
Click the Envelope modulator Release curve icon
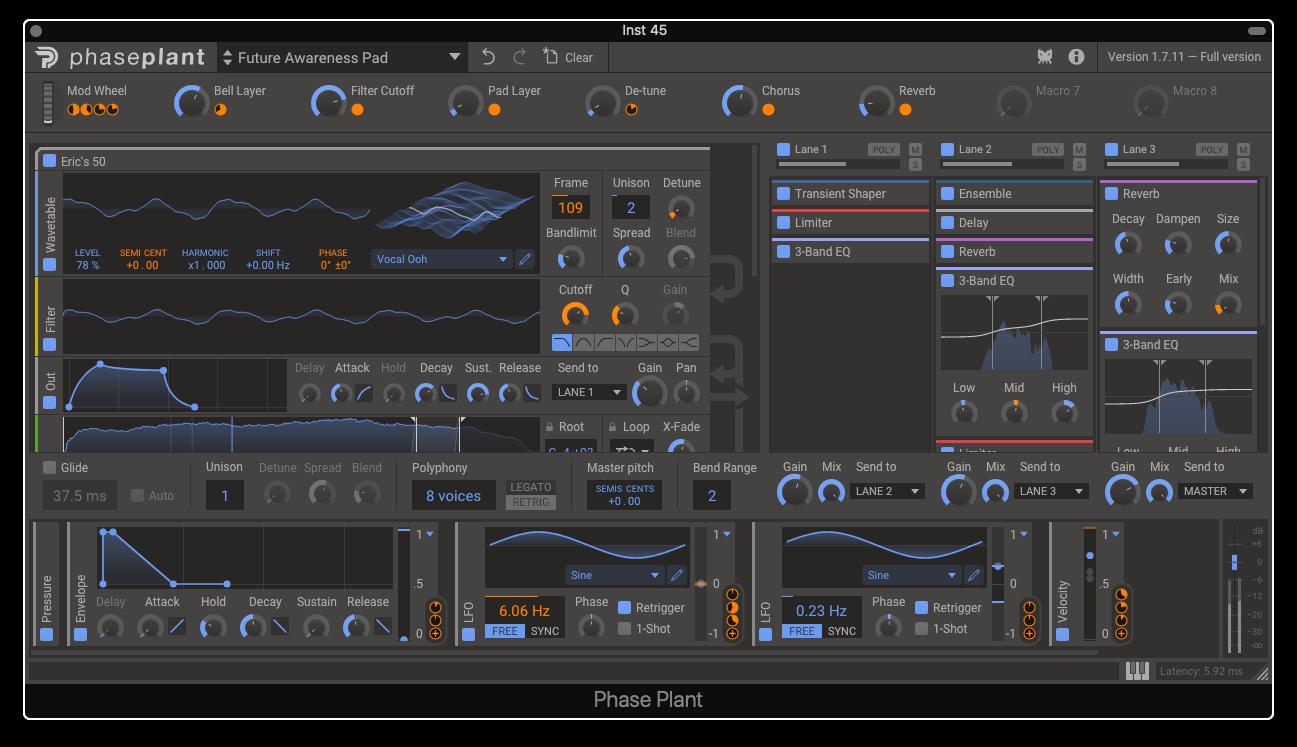click(383, 627)
